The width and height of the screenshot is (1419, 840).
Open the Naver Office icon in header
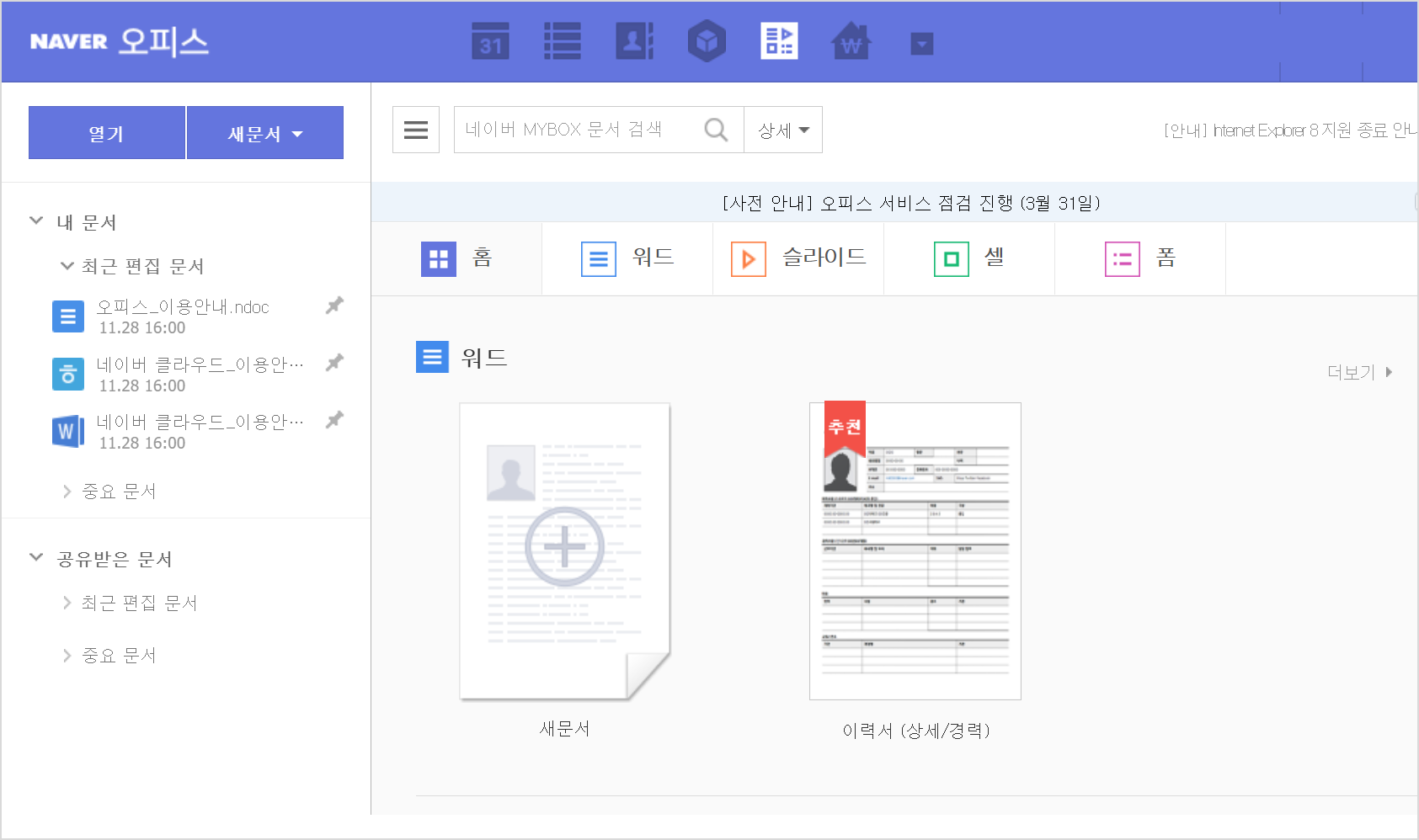coord(779,41)
